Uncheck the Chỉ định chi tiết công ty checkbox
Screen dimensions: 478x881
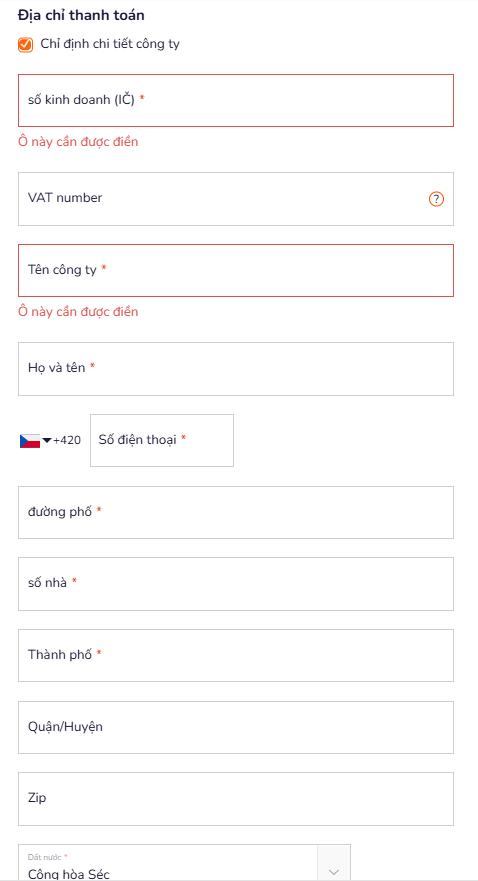click(x=25, y=45)
